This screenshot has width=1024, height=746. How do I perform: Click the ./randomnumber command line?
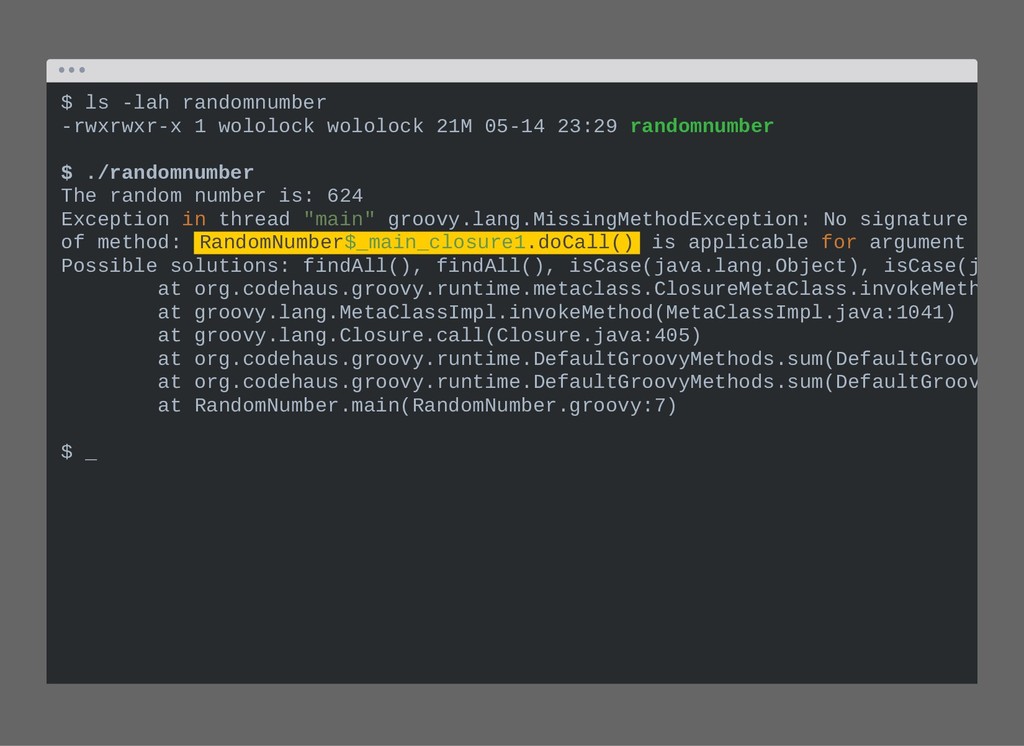click(x=157, y=173)
